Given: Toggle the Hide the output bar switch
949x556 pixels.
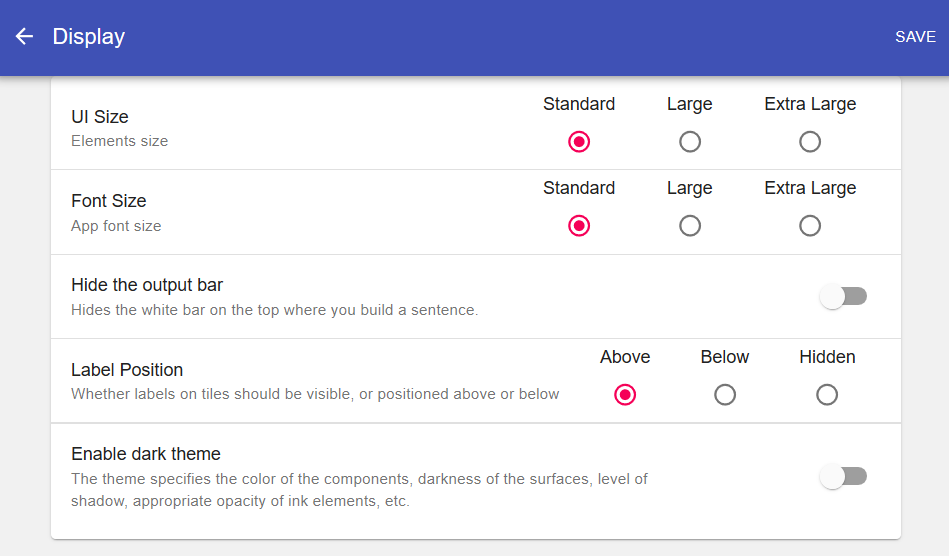Looking at the screenshot, I should click(x=843, y=296).
